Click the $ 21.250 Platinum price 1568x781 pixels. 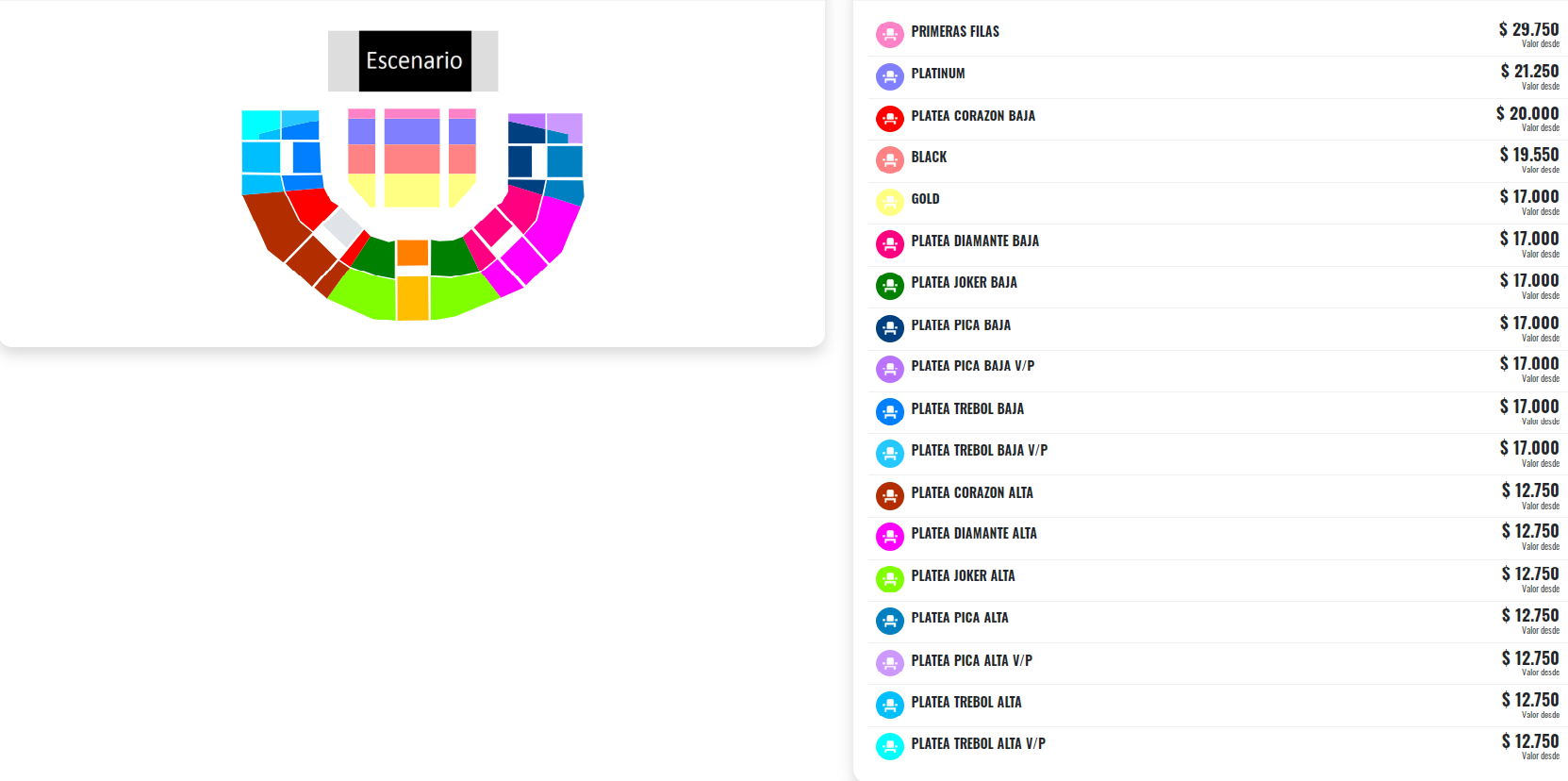point(1529,72)
